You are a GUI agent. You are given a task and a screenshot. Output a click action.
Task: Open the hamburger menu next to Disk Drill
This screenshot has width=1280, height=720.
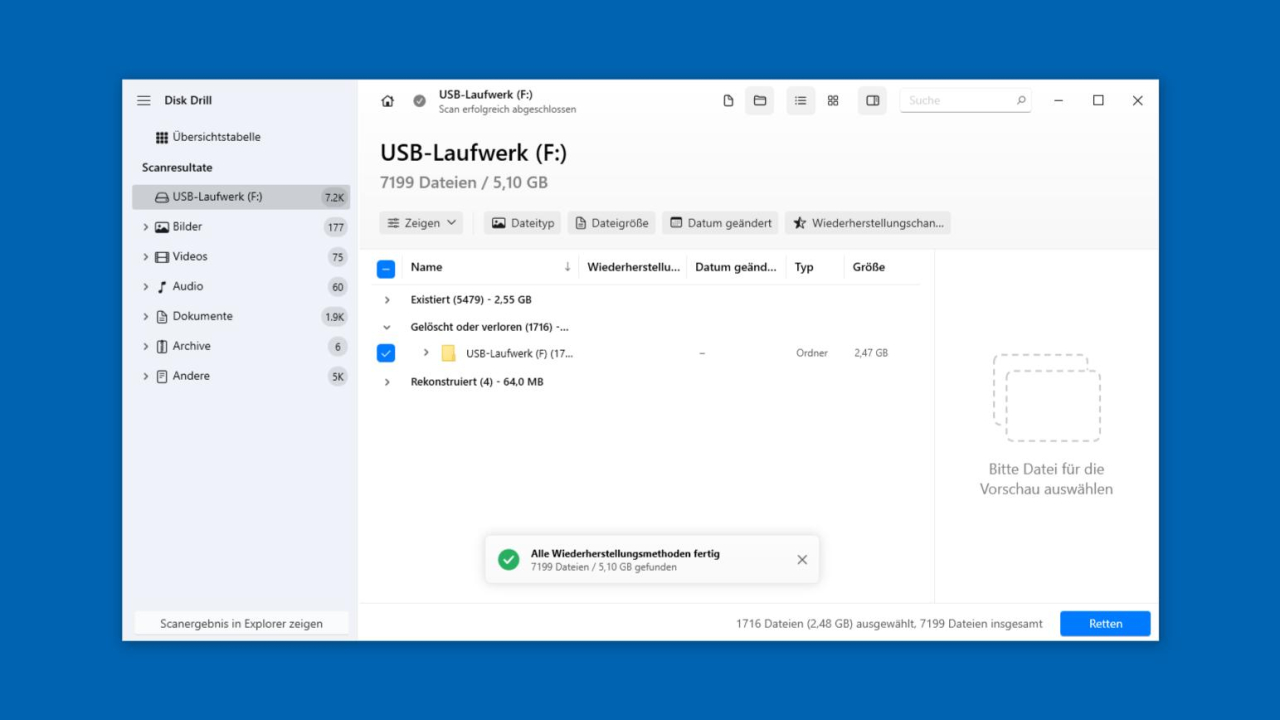click(x=144, y=101)
